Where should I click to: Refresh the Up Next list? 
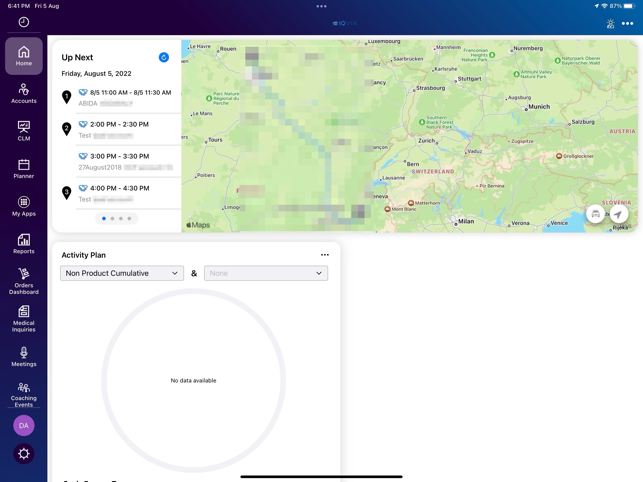(164, 57)
